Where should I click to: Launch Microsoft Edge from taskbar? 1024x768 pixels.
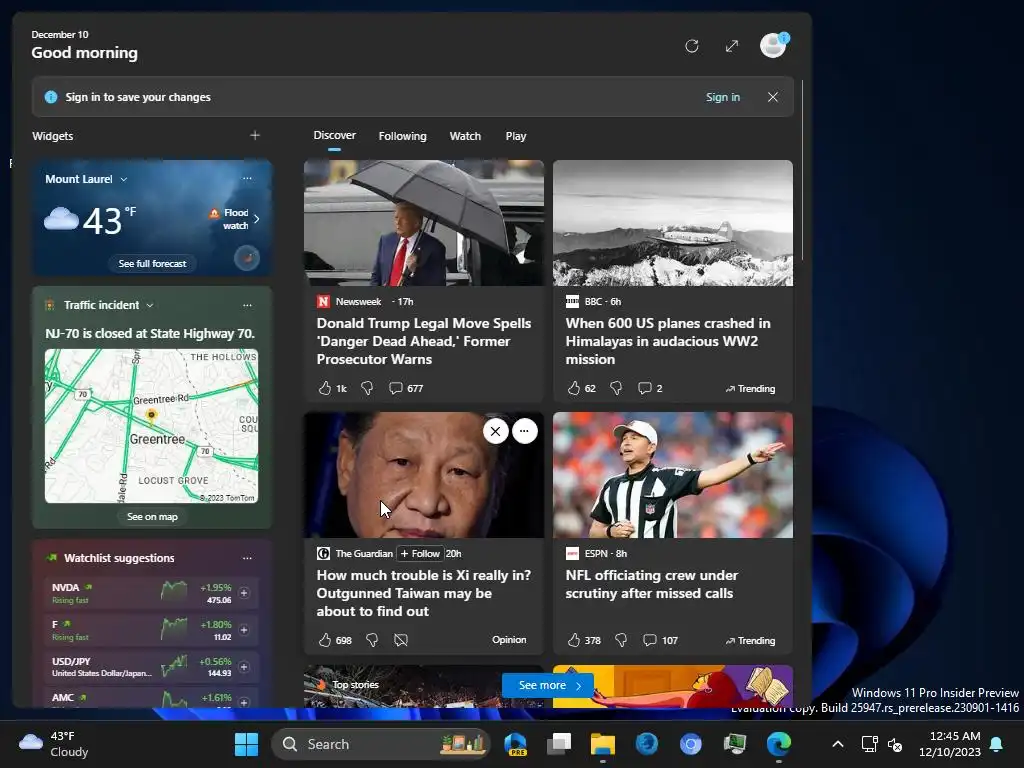778,744
